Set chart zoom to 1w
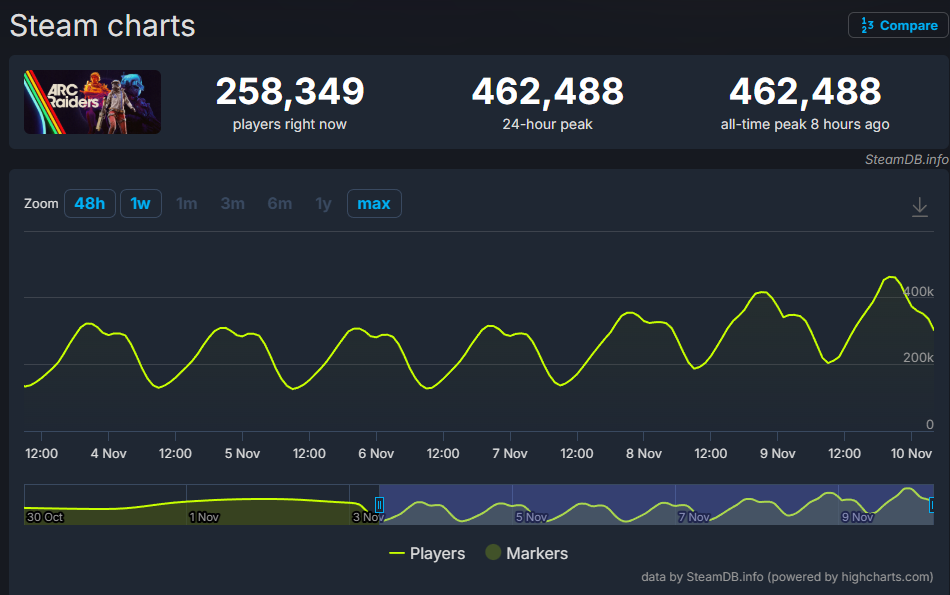 coord(141,204)
